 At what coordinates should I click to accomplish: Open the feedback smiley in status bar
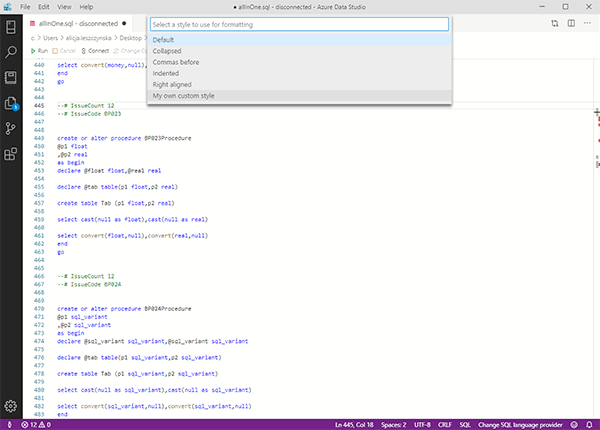pos(574,425)
